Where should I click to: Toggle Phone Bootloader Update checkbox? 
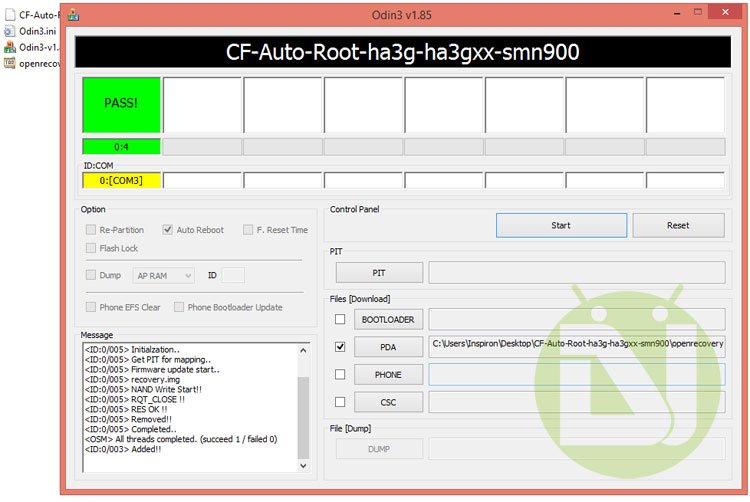pyautogui.click(x=179, y=307)
